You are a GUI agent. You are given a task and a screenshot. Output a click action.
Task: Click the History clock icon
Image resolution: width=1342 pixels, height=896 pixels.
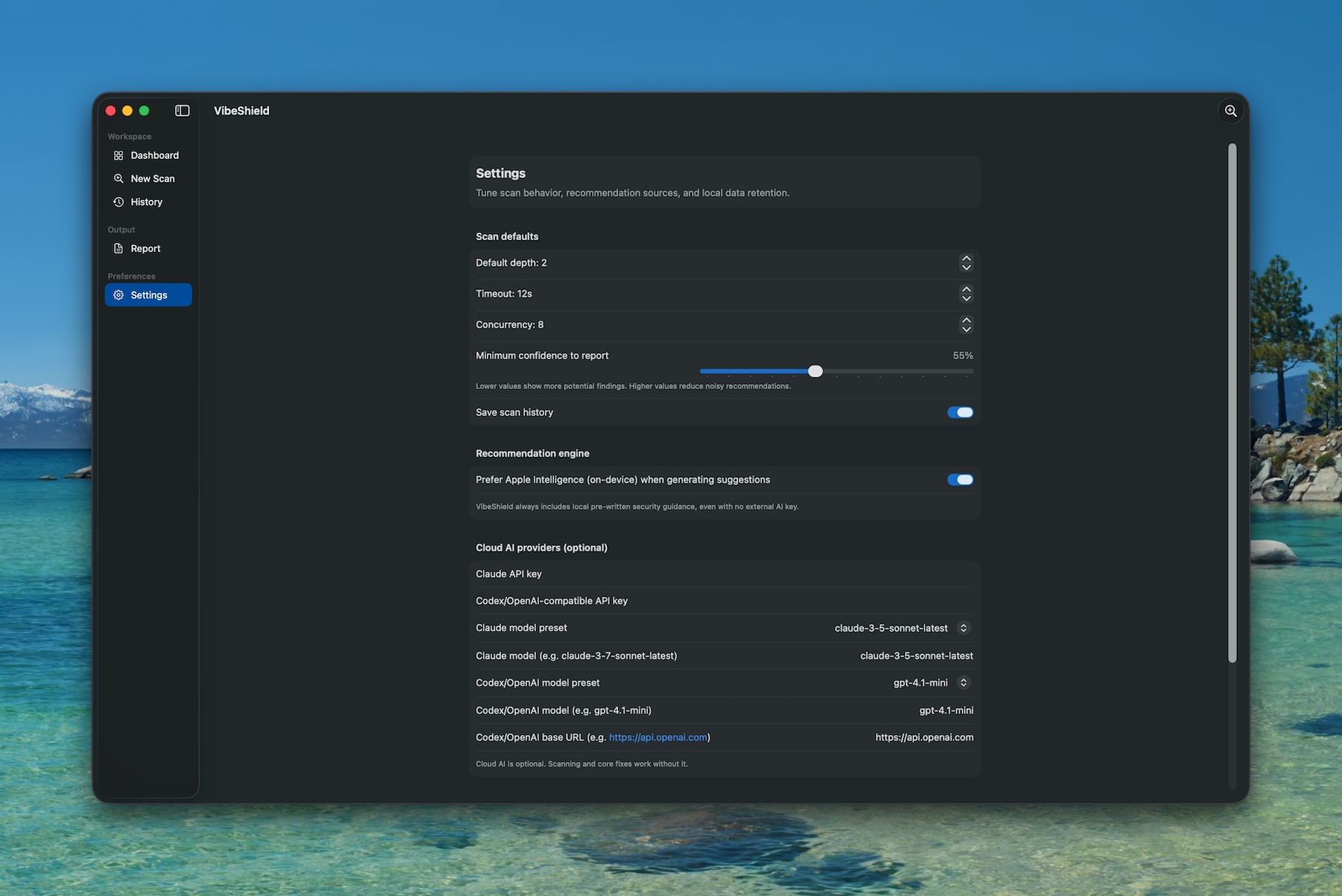[x=119, y=201]
